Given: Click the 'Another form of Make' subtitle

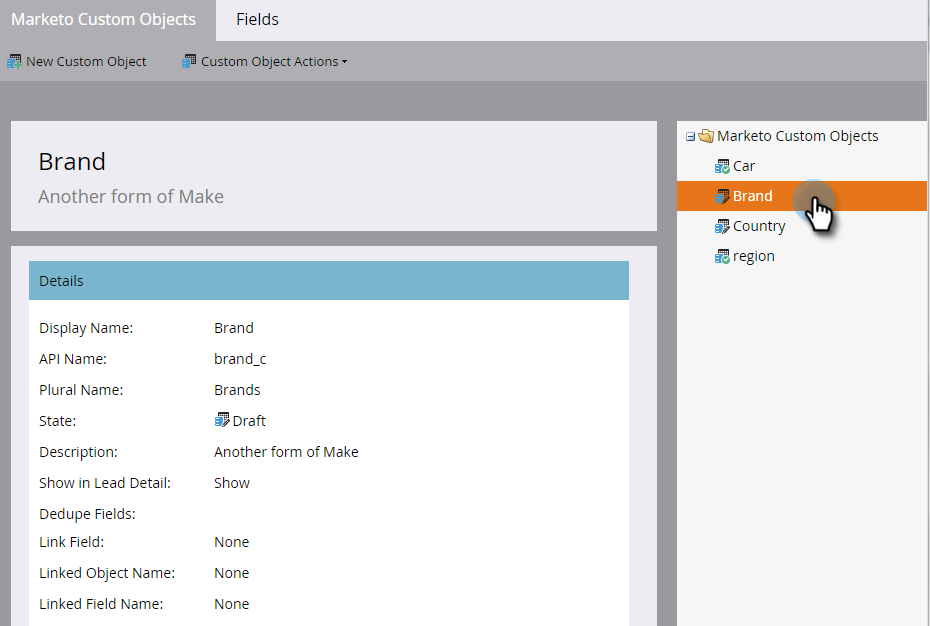Looking at the screenshot, I should [x=131, y=196].
